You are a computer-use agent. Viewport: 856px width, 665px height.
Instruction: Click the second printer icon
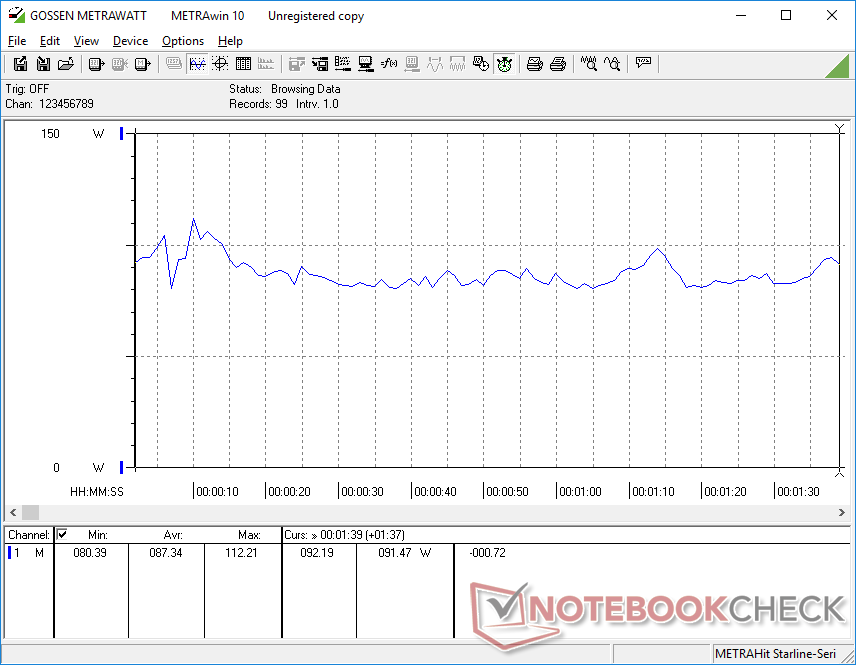tap(557, 64)
